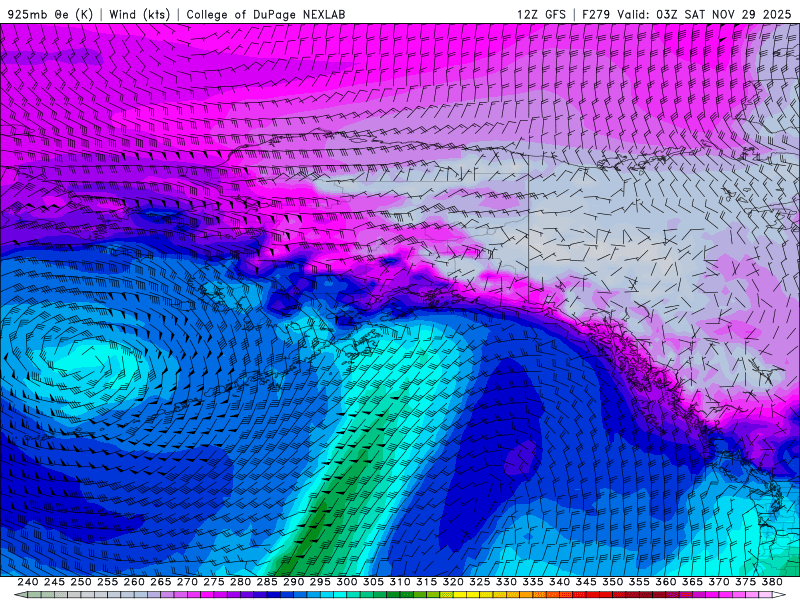Click the 365 colorbar value label
The width and height of the screenshot is (800, 600).
click(x=692, y=582)
